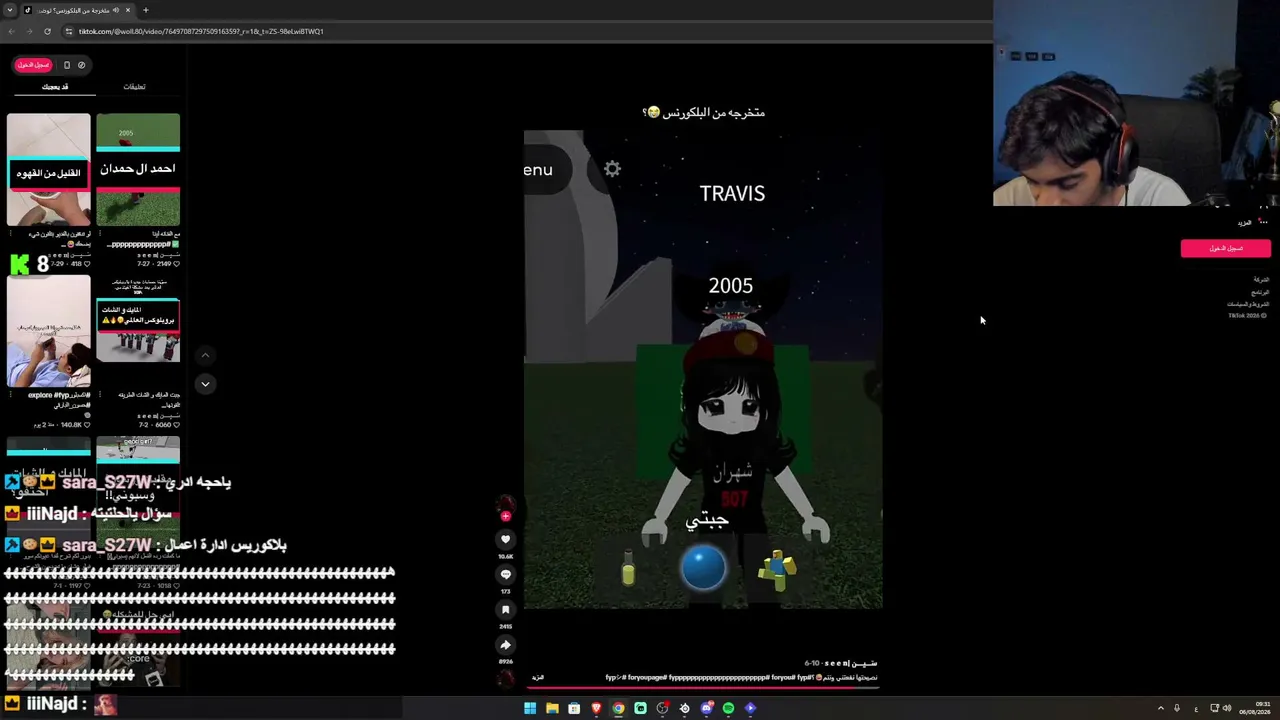Screen dimensions: 1280x720
Task: Open Discord from the taskbar
Action: tap(706, 708)
